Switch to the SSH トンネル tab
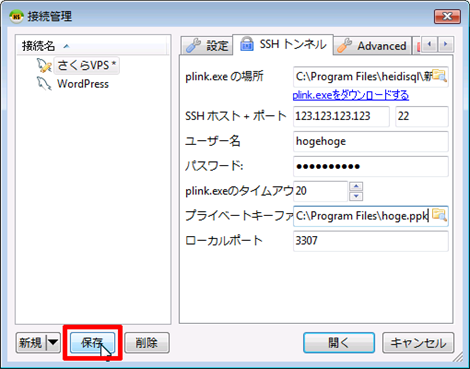The width and height of the screenshot is (470, 369). tap(283, 44)
